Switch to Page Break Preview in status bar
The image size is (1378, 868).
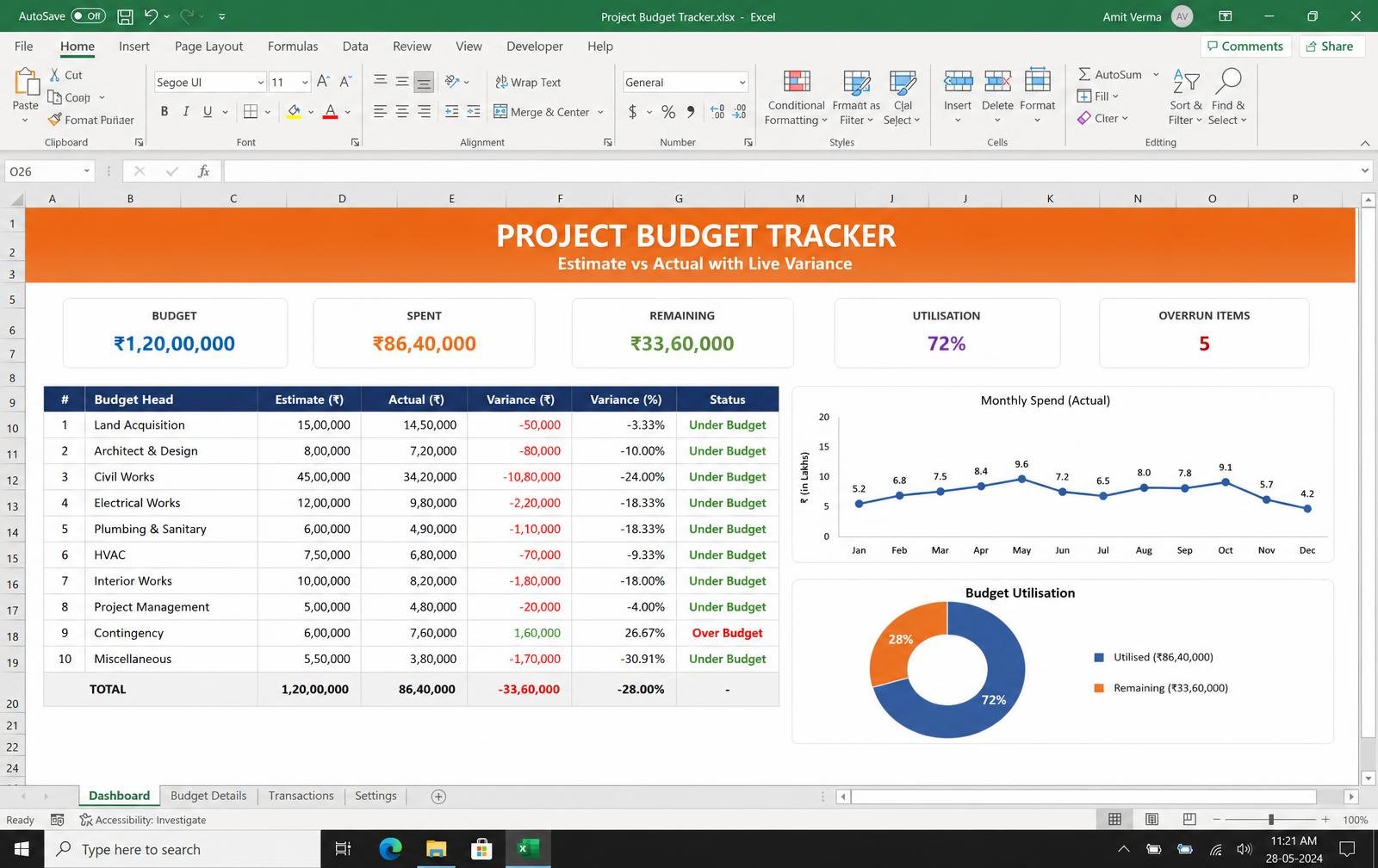(x=1189, y=819)
